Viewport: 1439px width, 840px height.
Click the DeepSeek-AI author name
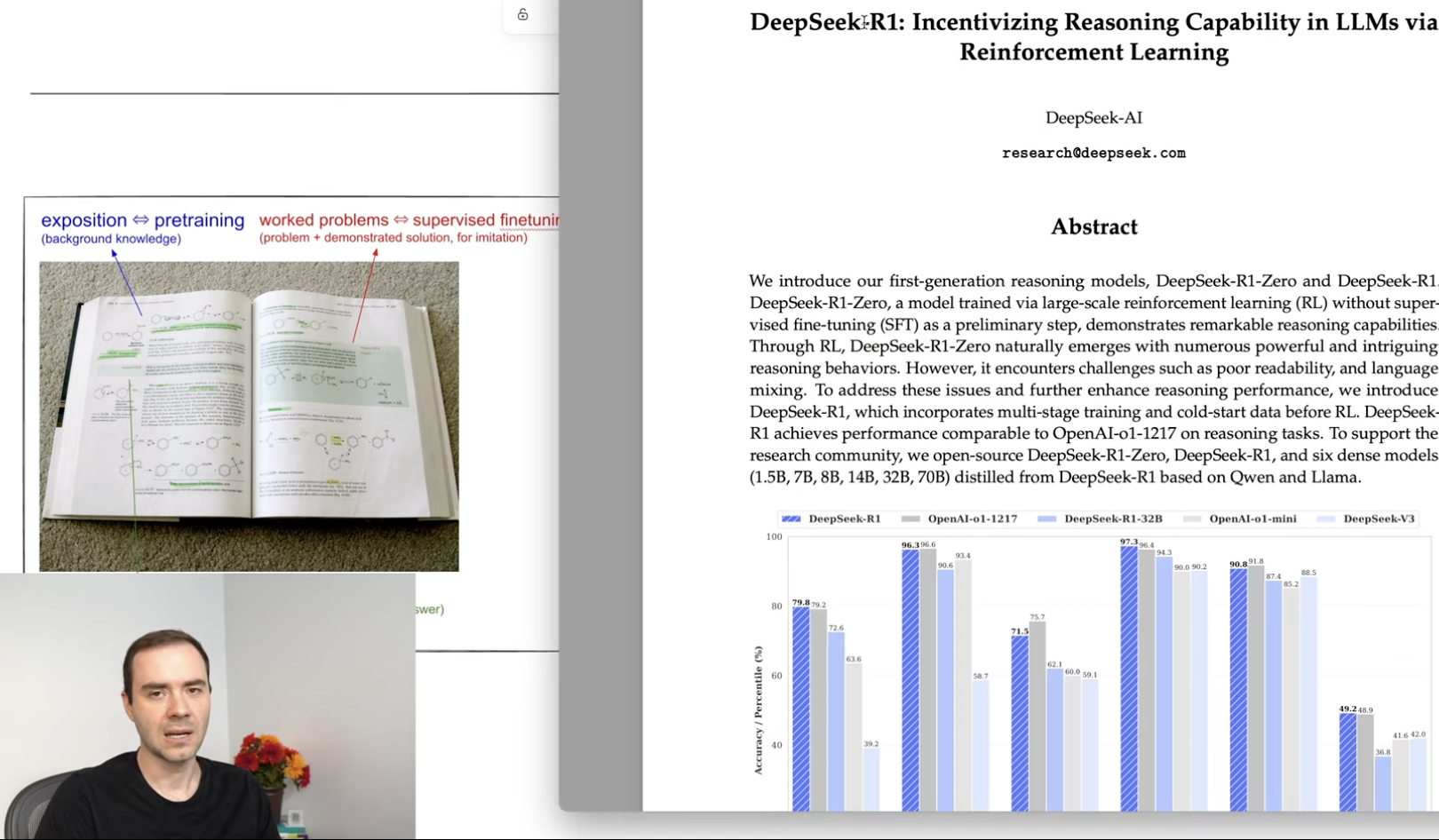(x=1093, y=117)
